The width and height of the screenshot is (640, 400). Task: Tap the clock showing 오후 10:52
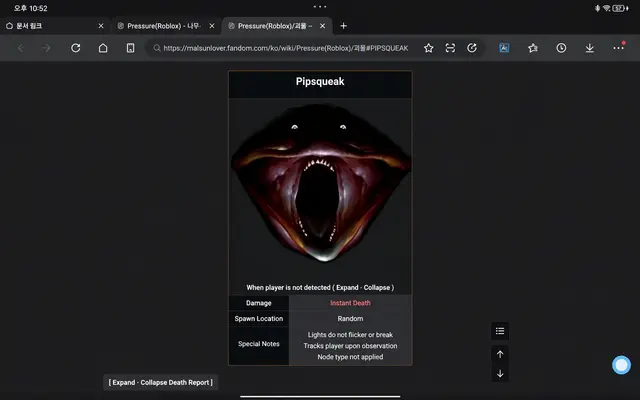[31, 8]
